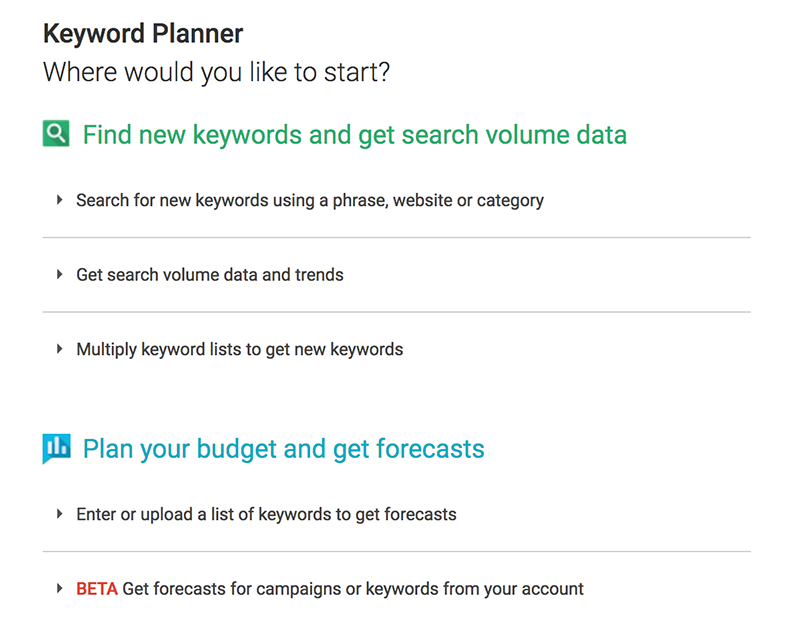This screenshot has width=800, height=644.
Task: Click 'Plan your budget and get forecasts' heading
Action: coord(284,450)
